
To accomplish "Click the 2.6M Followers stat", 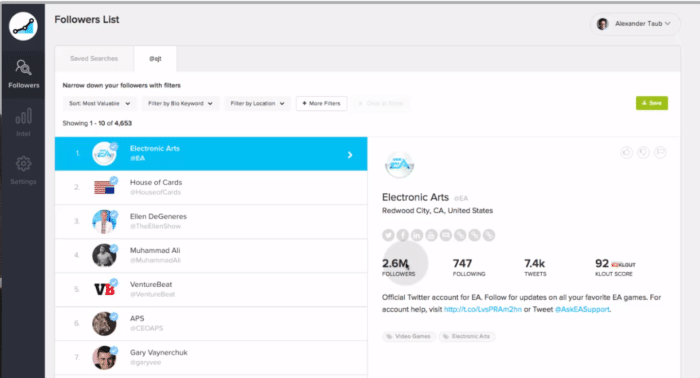I will 398,267.
